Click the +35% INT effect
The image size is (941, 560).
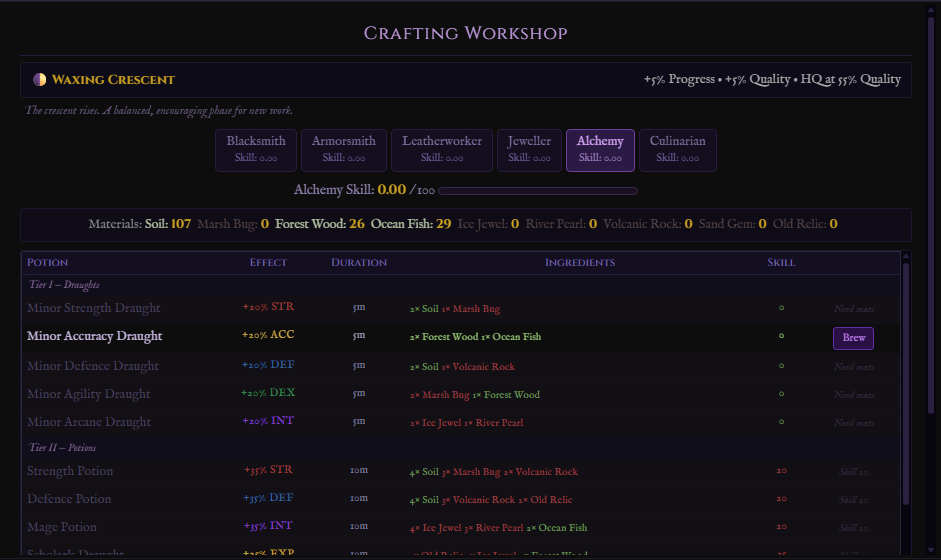coord(268,526)
